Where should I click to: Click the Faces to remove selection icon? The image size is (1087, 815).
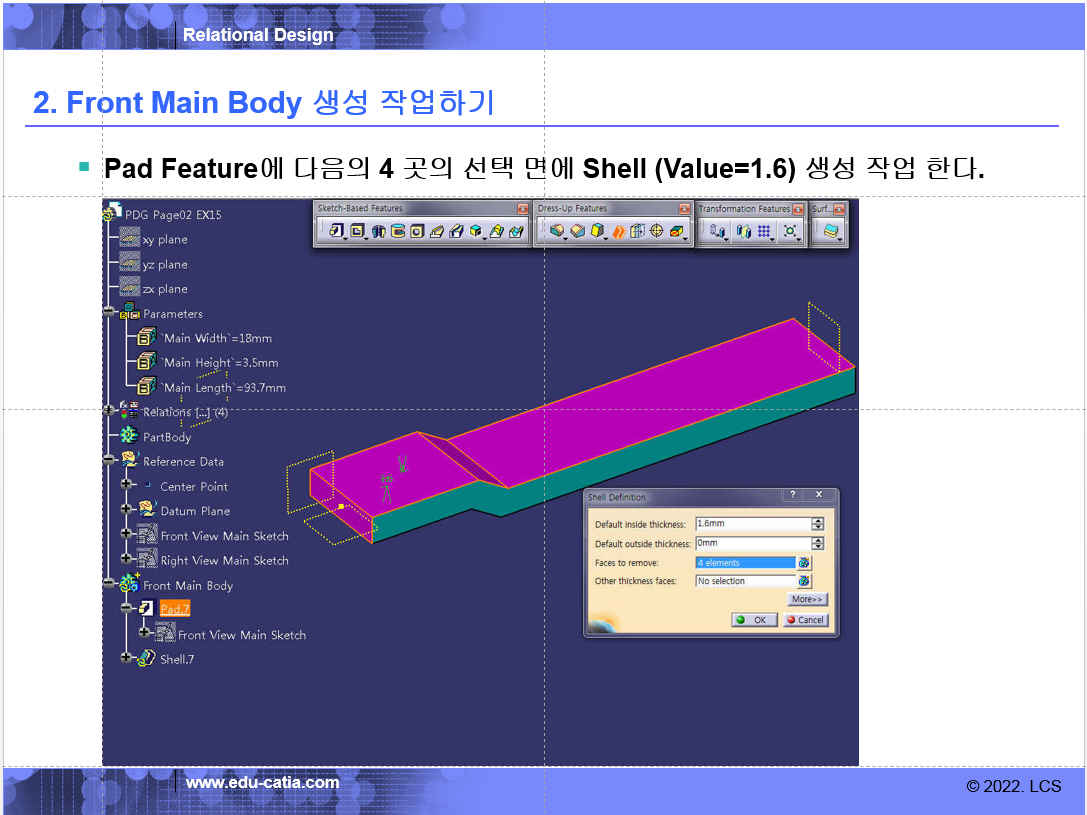point(804,563)
